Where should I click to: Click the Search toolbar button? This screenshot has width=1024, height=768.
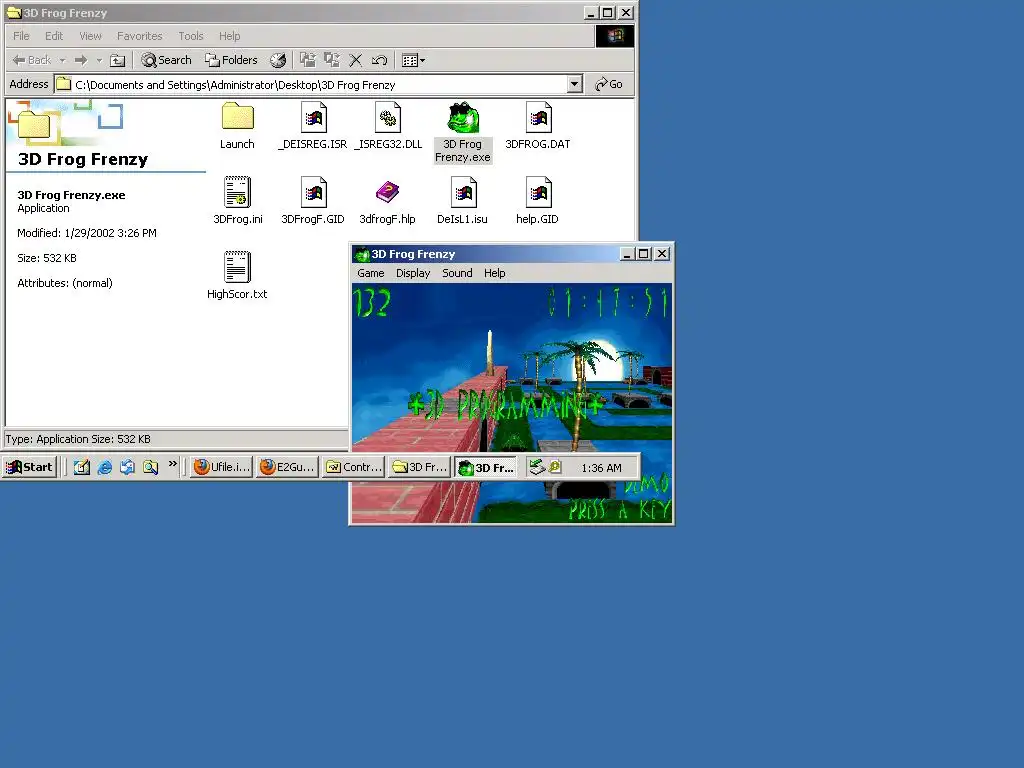(167, 60)
